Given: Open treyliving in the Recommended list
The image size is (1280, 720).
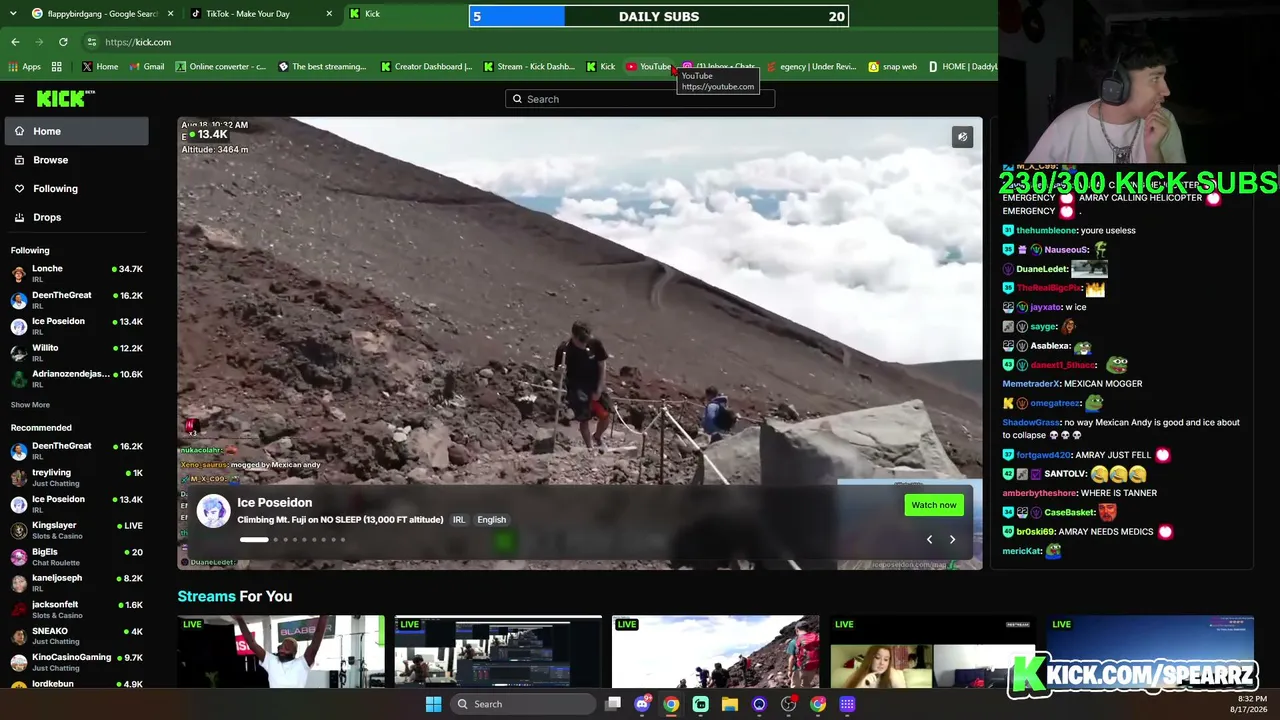Looking at the screenshot, I should click(x=76, y=478).
